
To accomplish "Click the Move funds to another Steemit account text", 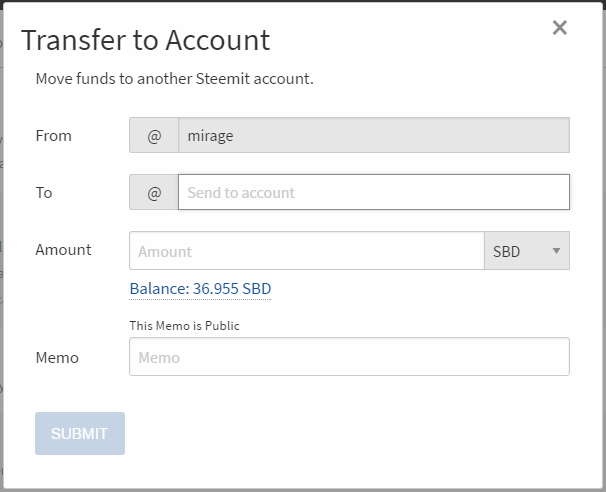I will point(174,77).
